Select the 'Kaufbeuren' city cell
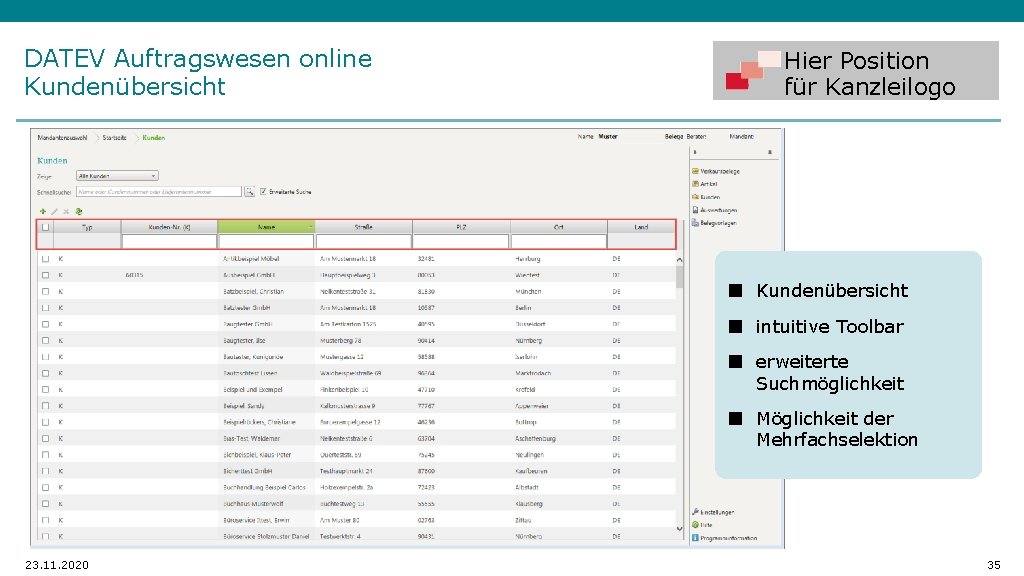This screenshot has width=1024, height=576. [531, 471]
